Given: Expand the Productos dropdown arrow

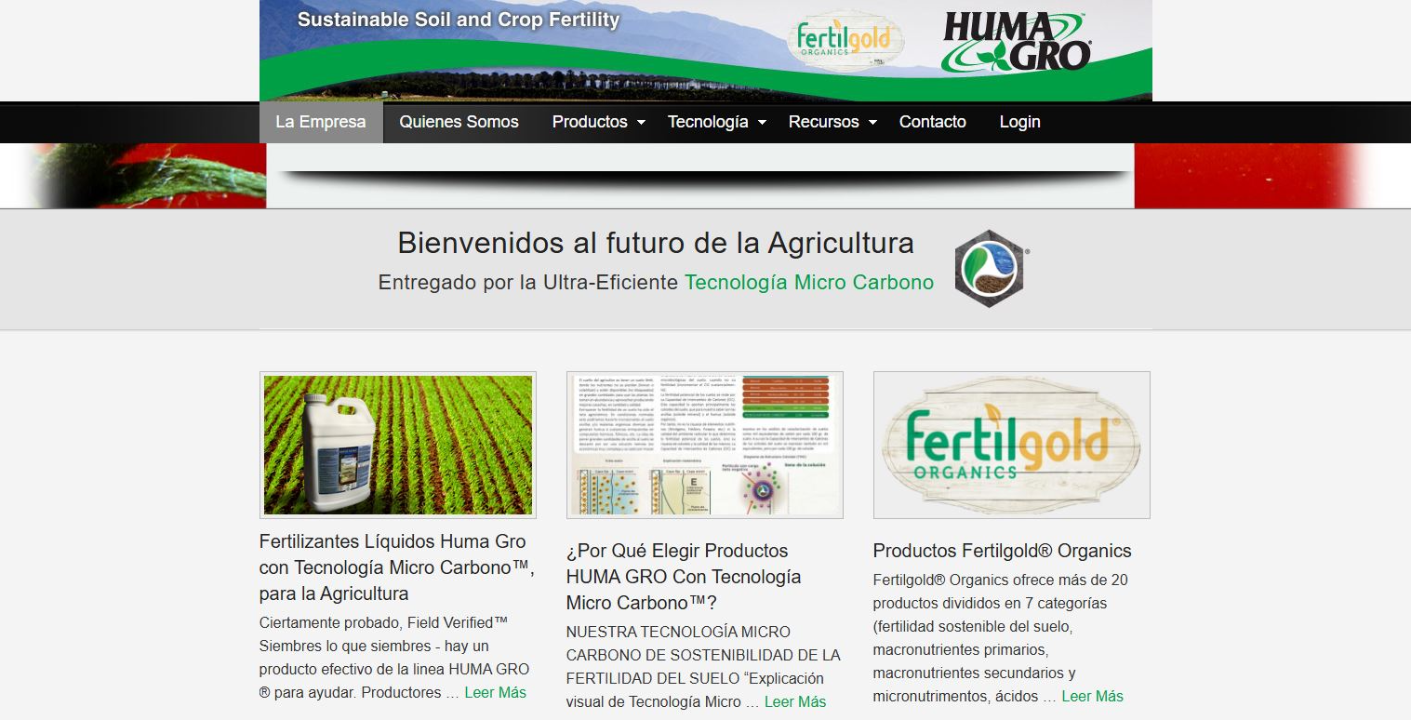Looking at the screenshot, I should tap(642, 122).
